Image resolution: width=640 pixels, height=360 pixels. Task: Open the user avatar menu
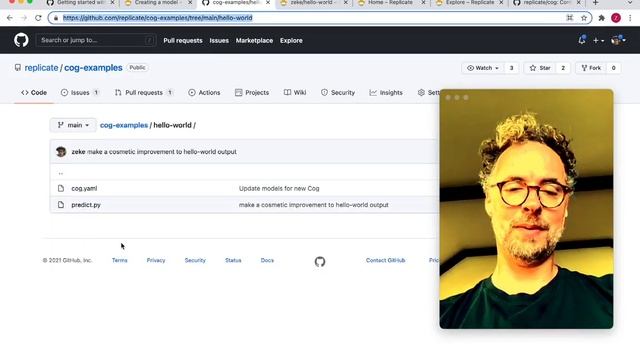tap(618, 40)
